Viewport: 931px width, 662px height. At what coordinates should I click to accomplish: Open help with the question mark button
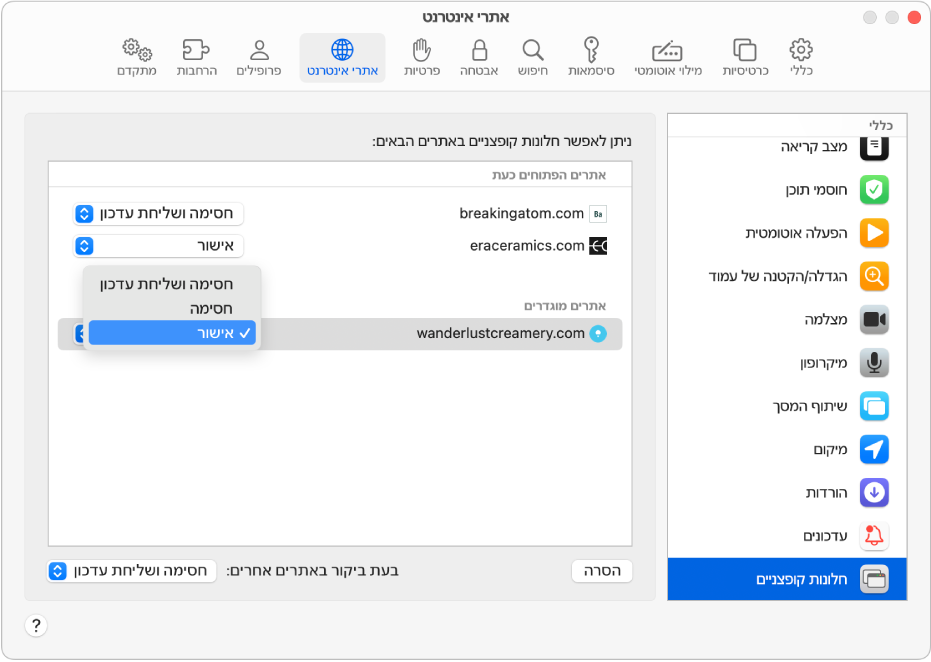pyautogui.click(x=36, y=625)
